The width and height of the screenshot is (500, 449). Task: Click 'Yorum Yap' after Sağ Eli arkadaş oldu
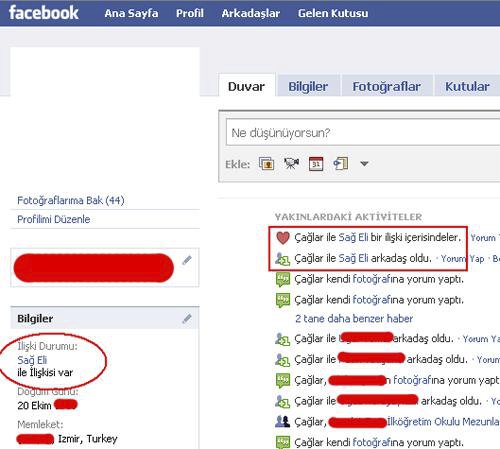pyautogui.click(x=463, y=258)
